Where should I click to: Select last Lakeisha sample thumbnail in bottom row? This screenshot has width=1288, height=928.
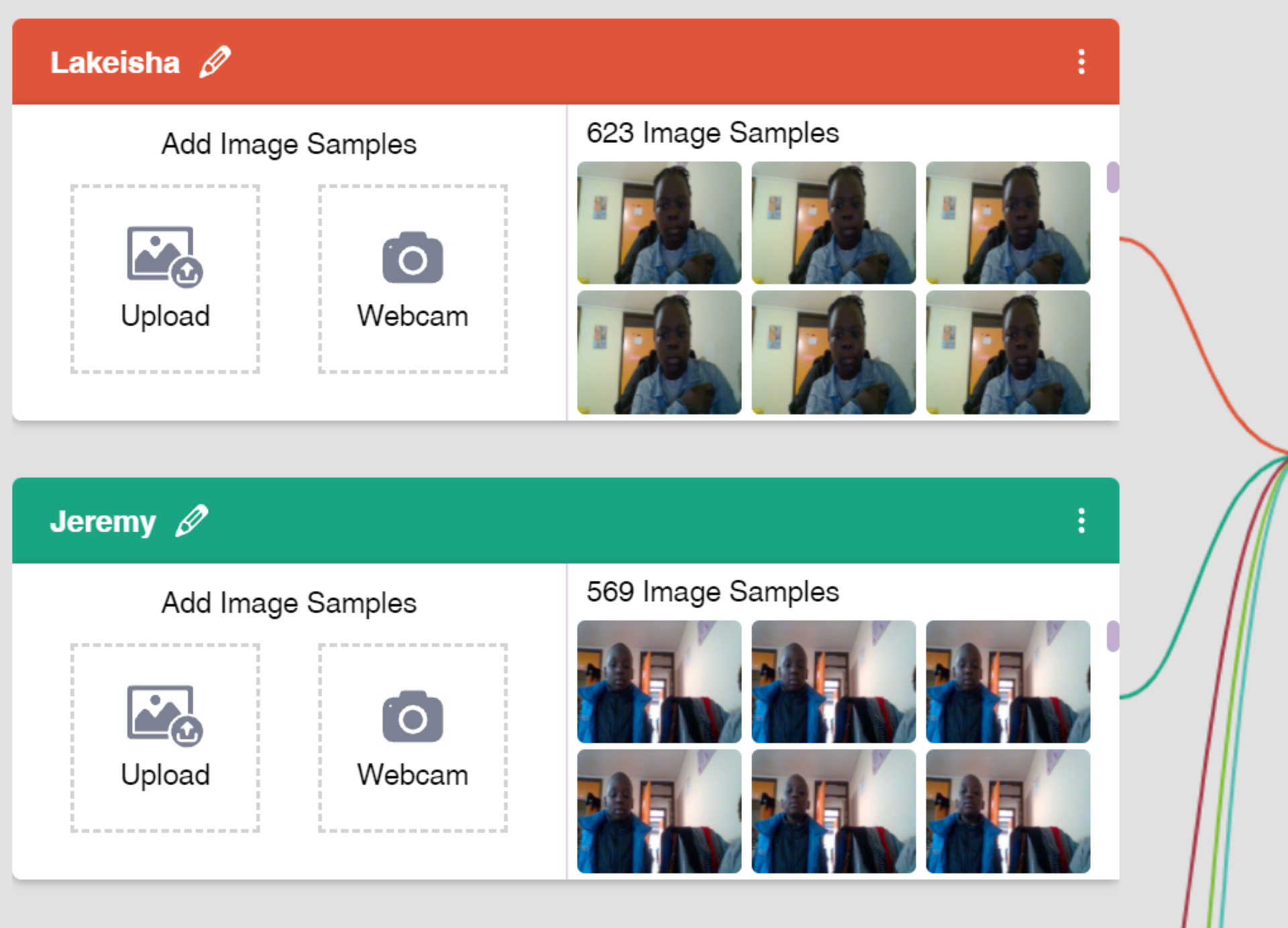pyautogui.click(x=1008, y=352)
